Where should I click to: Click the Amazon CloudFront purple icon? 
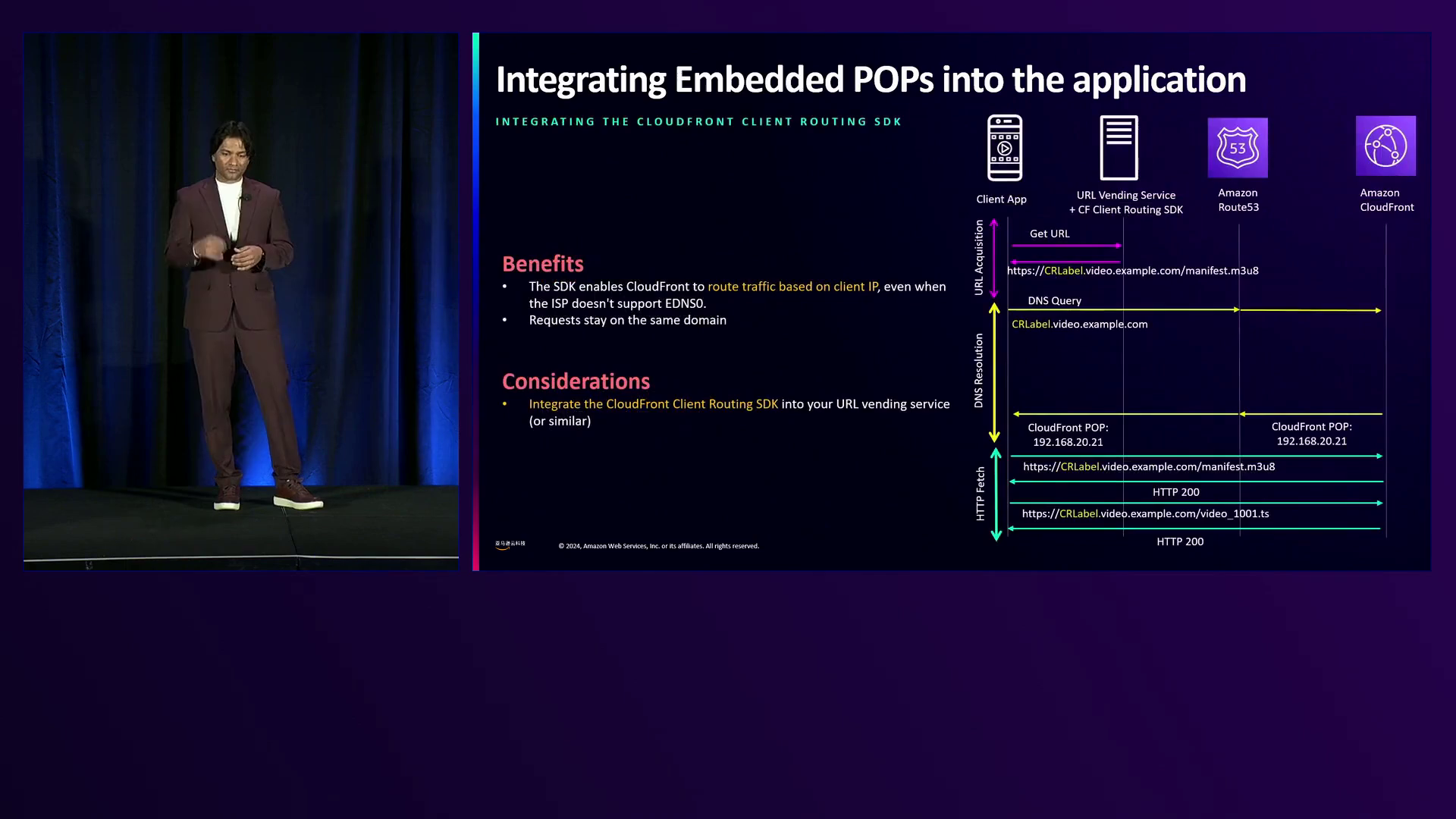[x=1385, y=146]
